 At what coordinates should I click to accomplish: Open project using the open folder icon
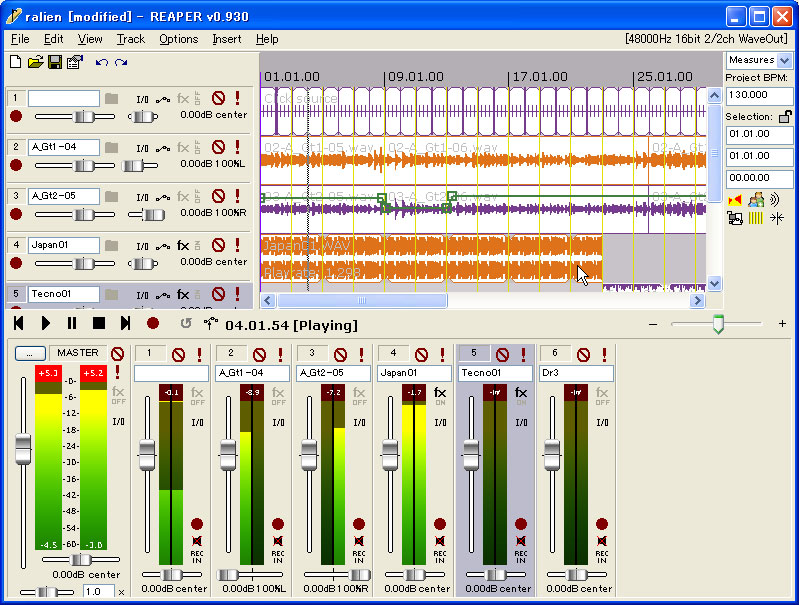[35, 62]
